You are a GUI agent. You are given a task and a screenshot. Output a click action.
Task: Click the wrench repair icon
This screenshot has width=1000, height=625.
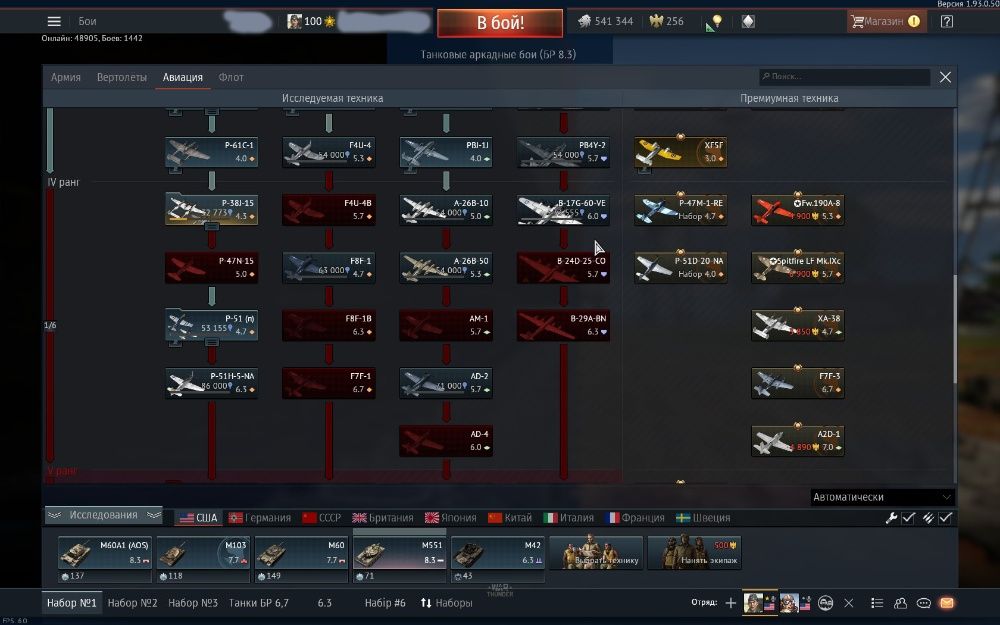coord(892,518)
